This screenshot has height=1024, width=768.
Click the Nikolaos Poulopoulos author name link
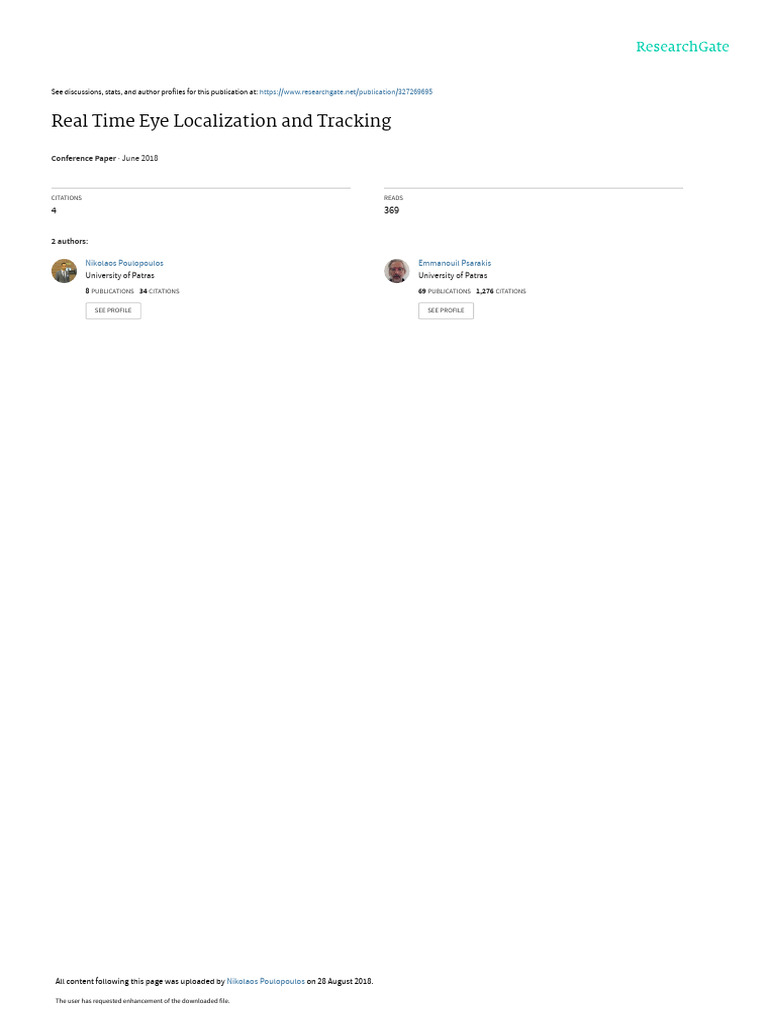point(124,263)
